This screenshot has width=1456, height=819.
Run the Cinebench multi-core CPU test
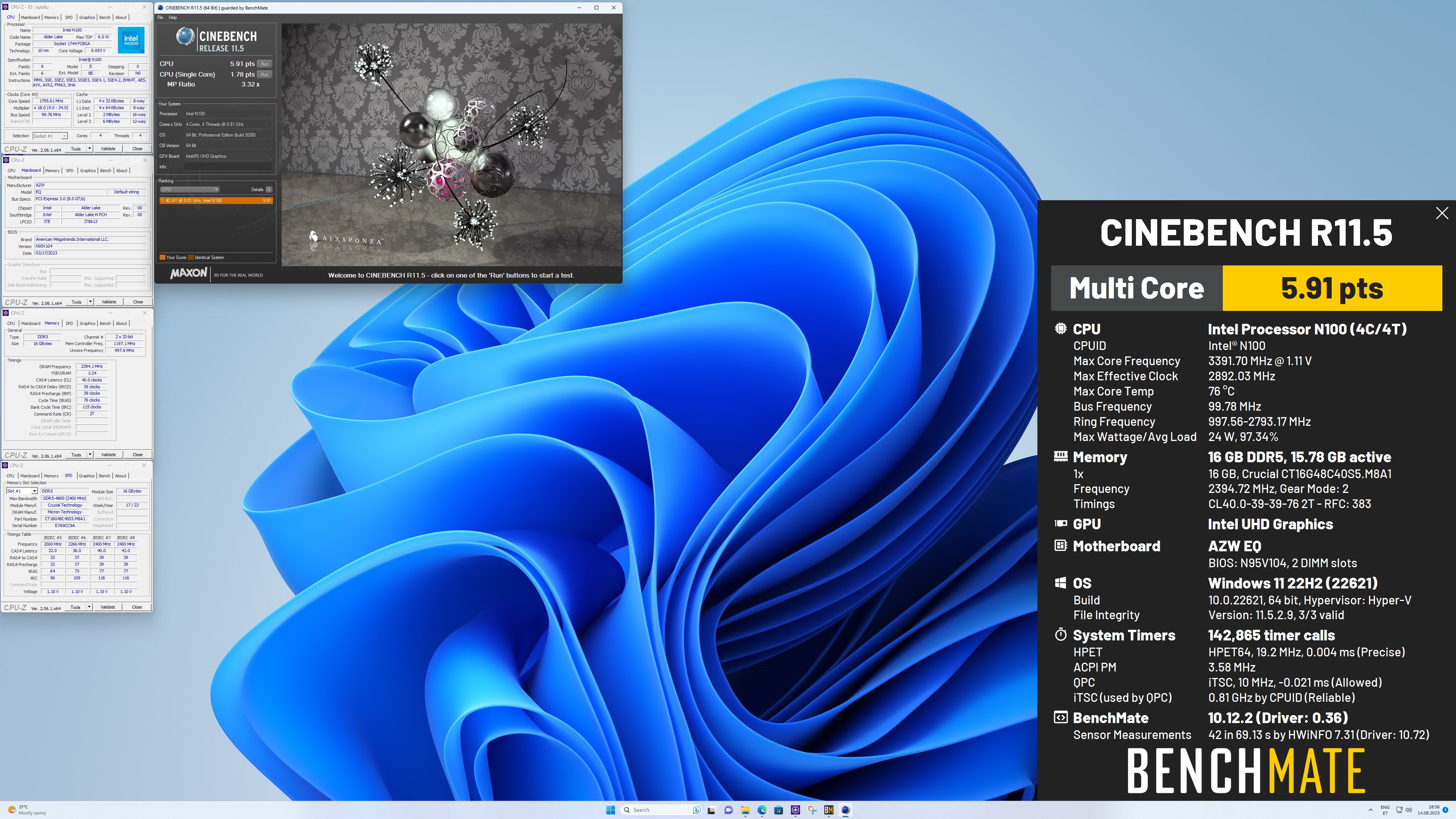click(x=264, y=64)
